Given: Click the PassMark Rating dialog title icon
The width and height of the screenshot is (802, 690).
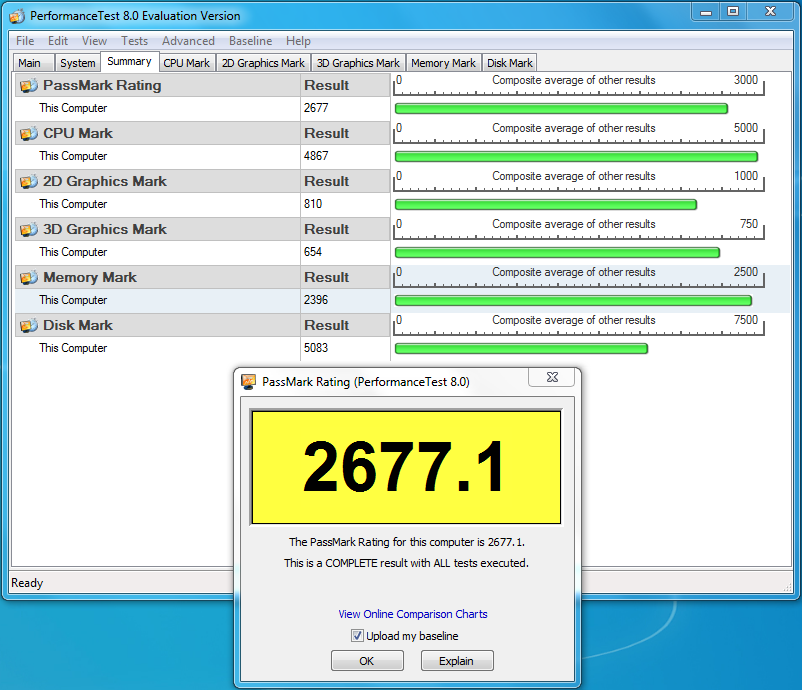Looking at the screenshot, I should point(249,382).
